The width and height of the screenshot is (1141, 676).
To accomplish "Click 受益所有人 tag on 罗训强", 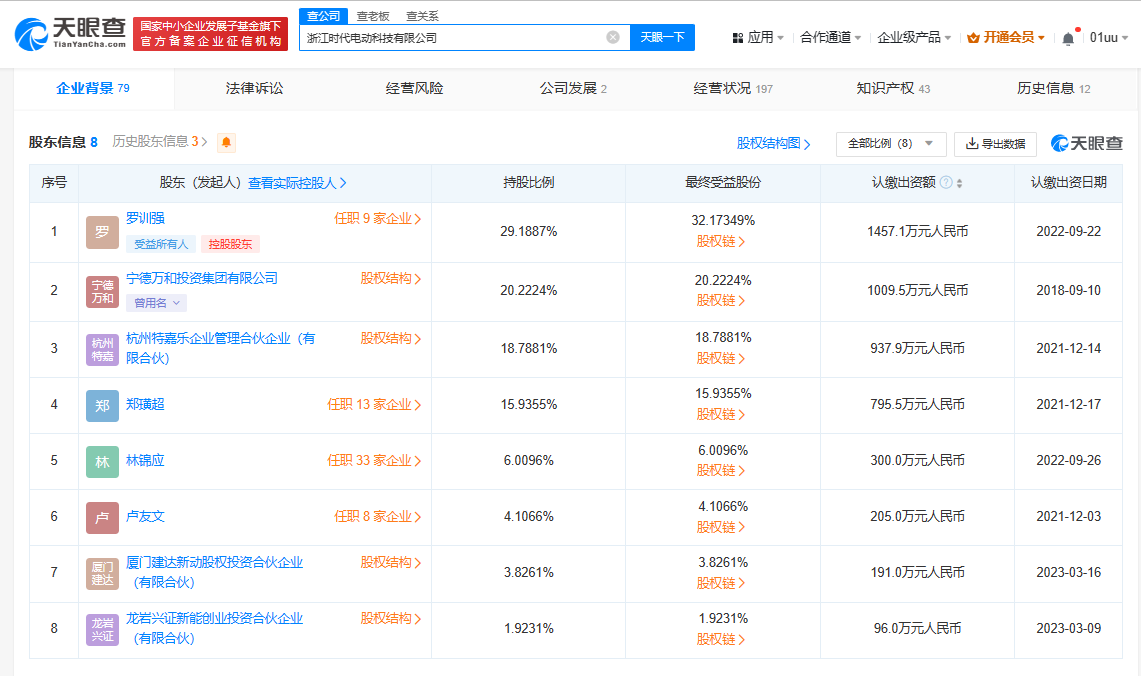I will [x=161, y=244].
